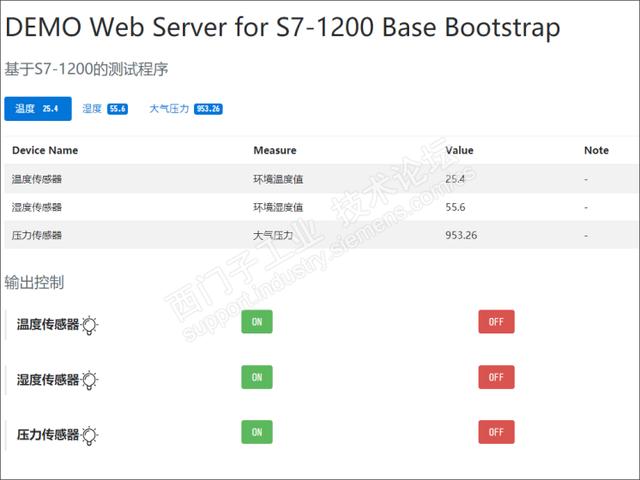640x480 pixels.
Task: Select the 温度 tab showing 25.4
Action: [38, 109]
